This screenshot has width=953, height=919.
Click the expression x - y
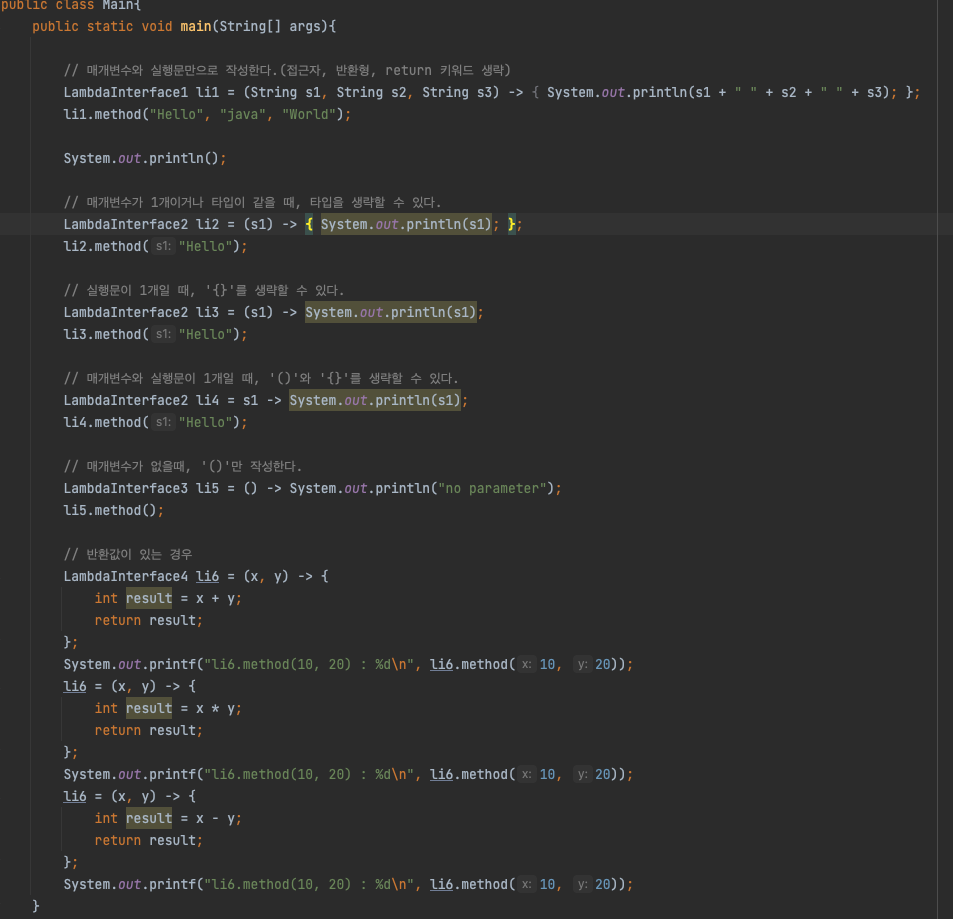coord(215,819)
